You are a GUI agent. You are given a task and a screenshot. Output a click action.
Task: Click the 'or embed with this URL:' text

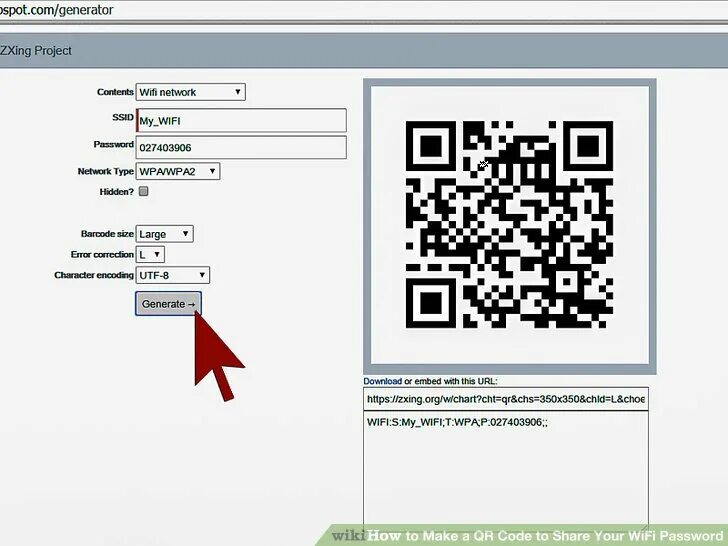pyautogui.click(x=451, y=381)
